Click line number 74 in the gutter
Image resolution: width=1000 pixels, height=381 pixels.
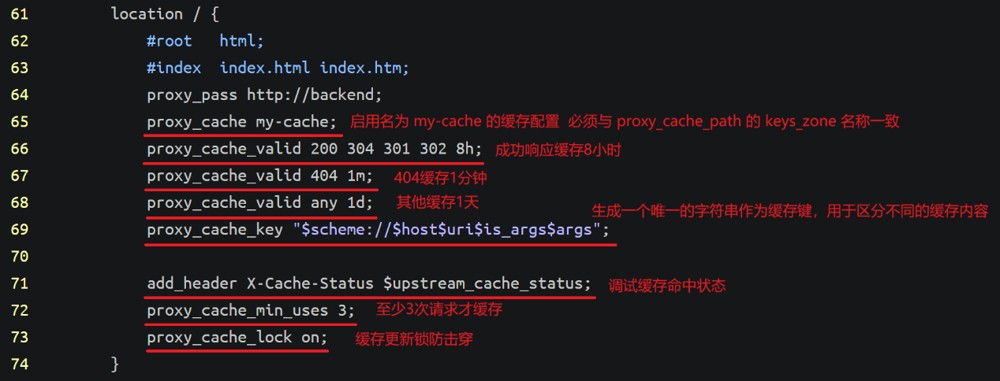point(19,364)
